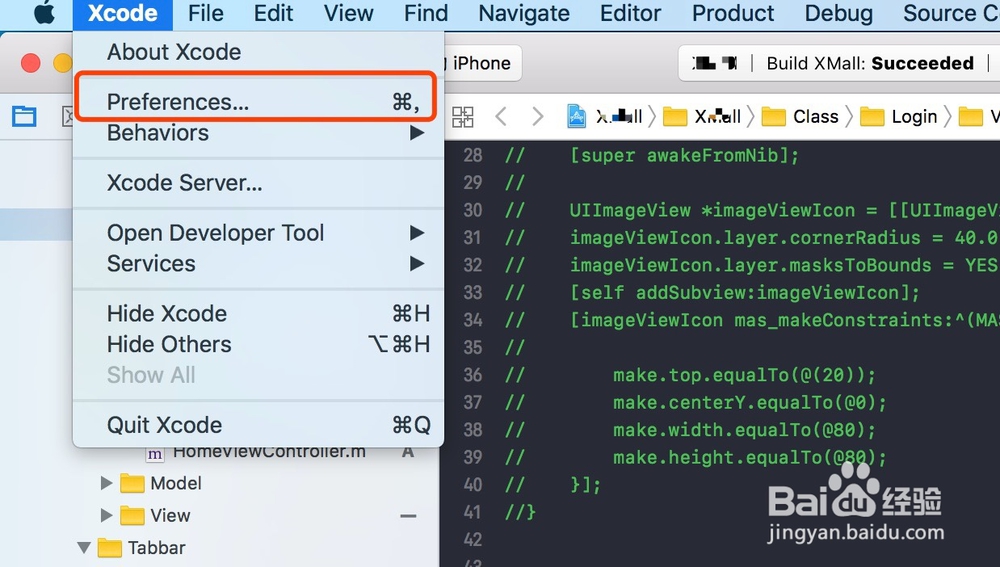Open the Edit menu
The width and height of the screenshot is (1000, 567).
coord(274,13)
